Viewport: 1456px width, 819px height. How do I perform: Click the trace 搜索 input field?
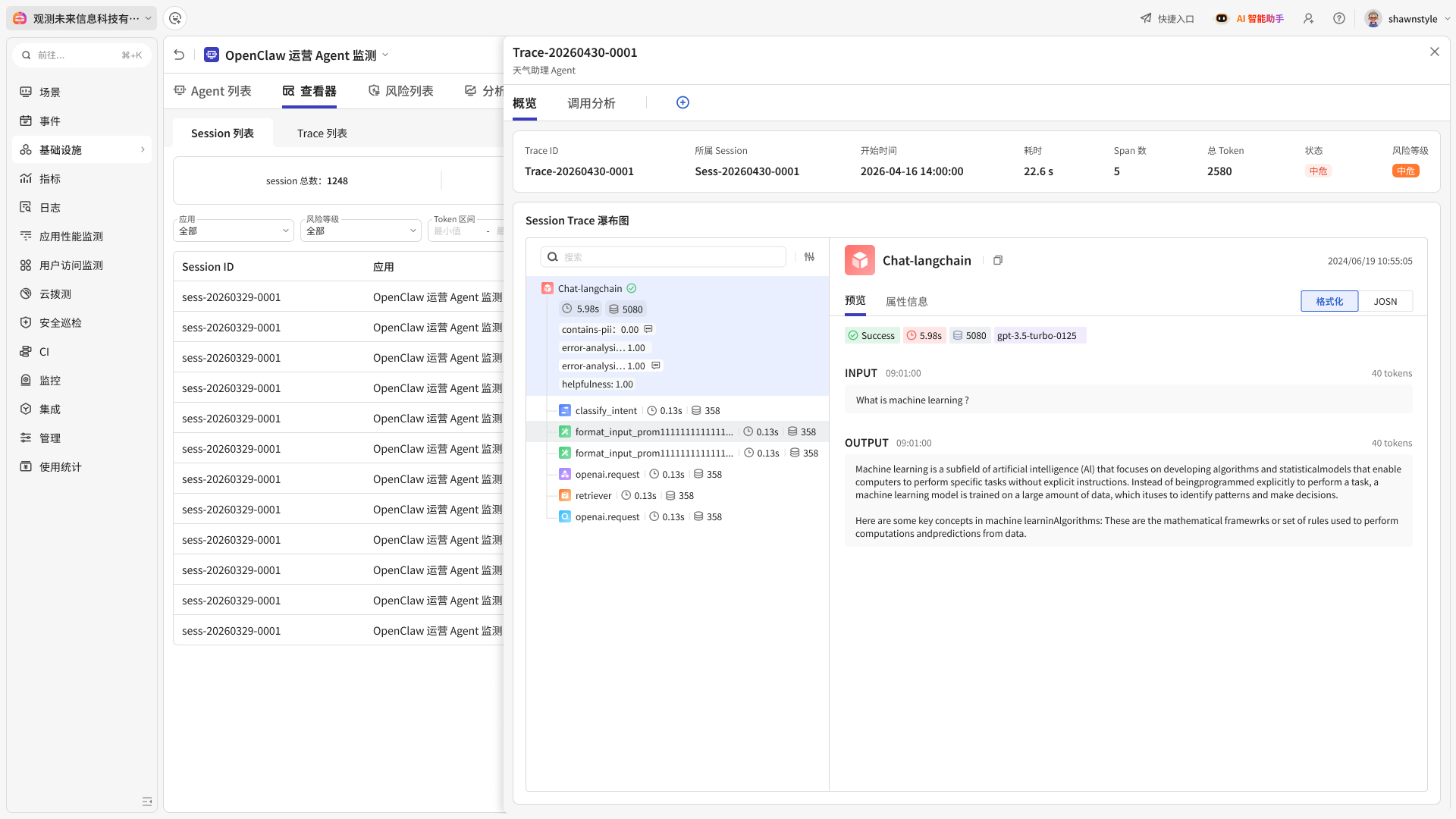[x=664, y=257]
